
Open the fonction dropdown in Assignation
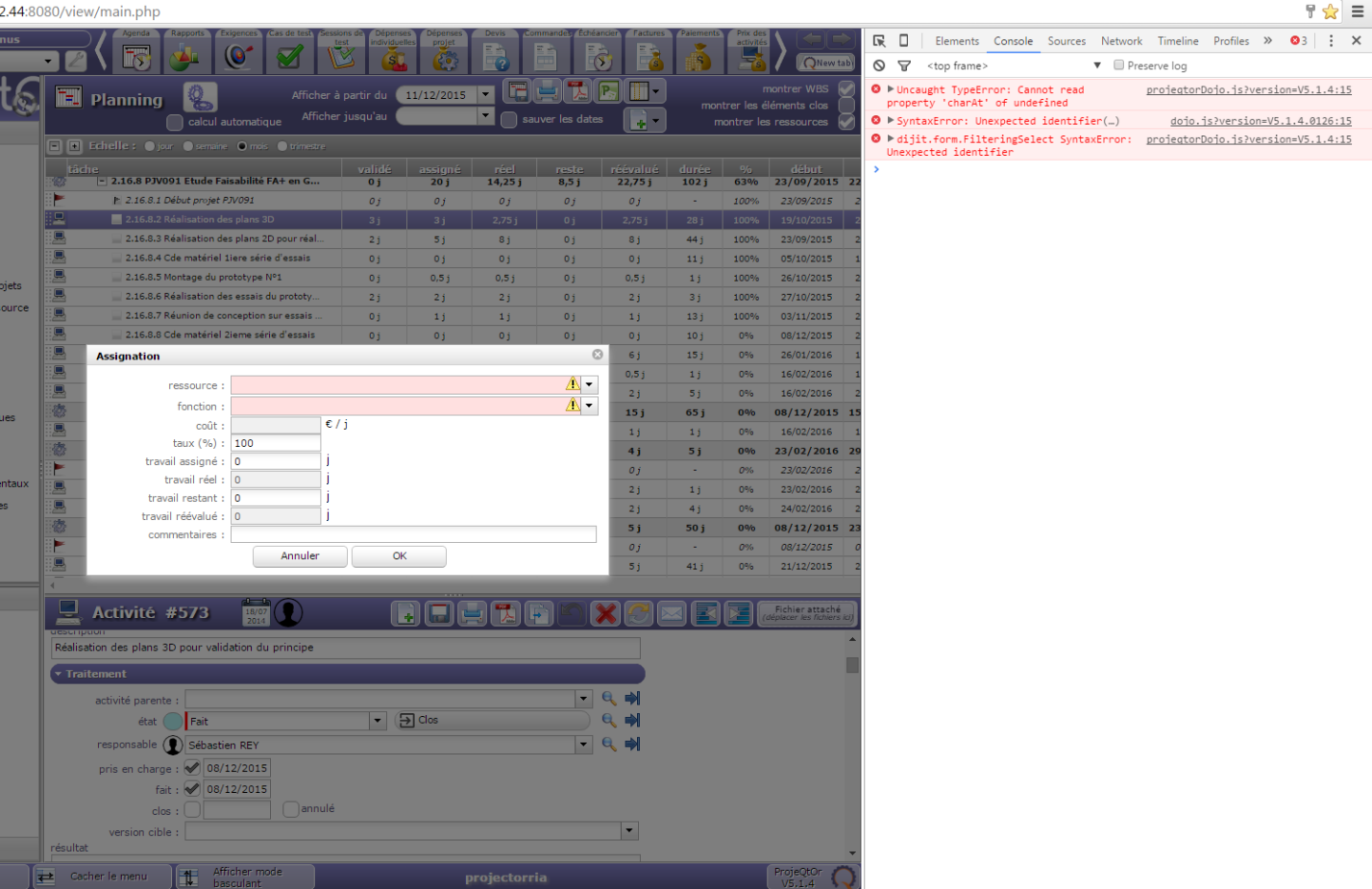[x=590, y=406]
